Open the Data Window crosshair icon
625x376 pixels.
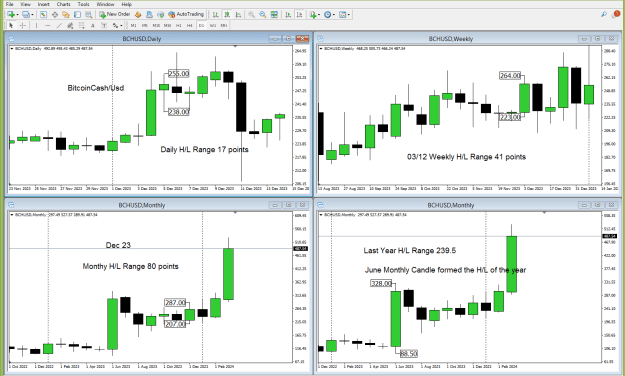55,14
